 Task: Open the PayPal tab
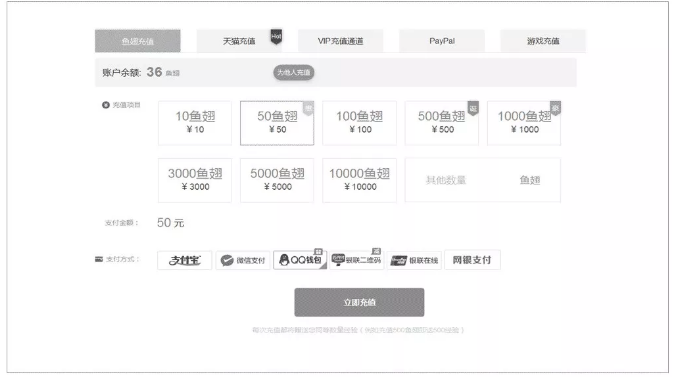point(442,41)
